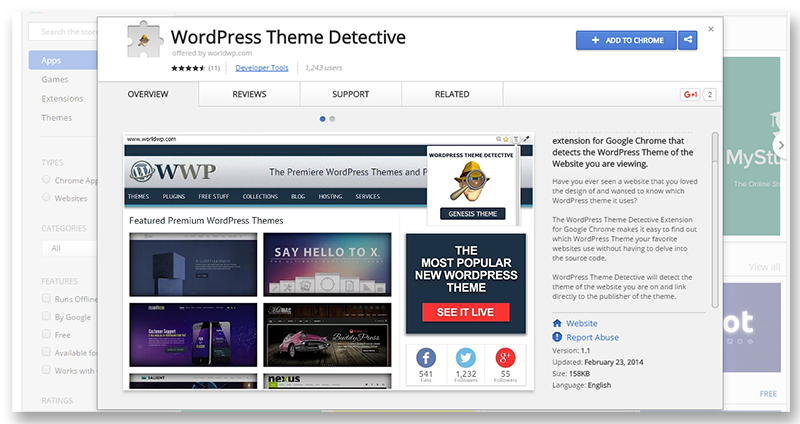800x424 pixels.
Task: Click the FREE label in background store
Action: pyautogui.click(x=768, y=394)
